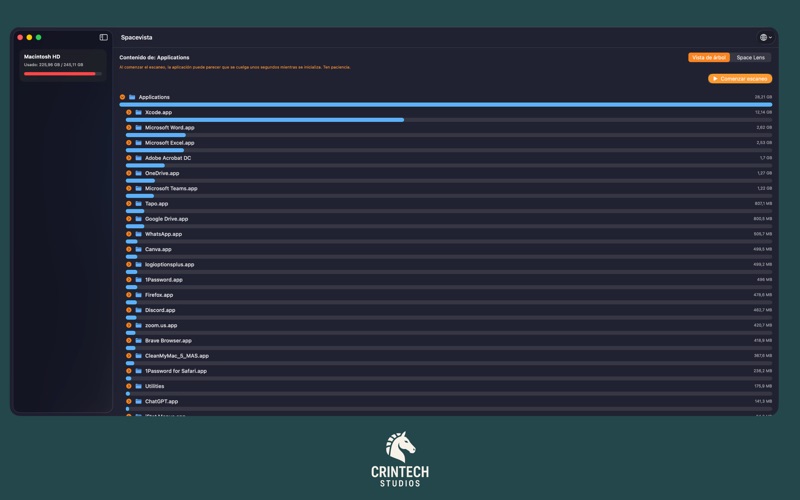800x500 pixels.
Task: Click the Adobe Acrobat DC folder icon
Action: click(x=138, y=158)
